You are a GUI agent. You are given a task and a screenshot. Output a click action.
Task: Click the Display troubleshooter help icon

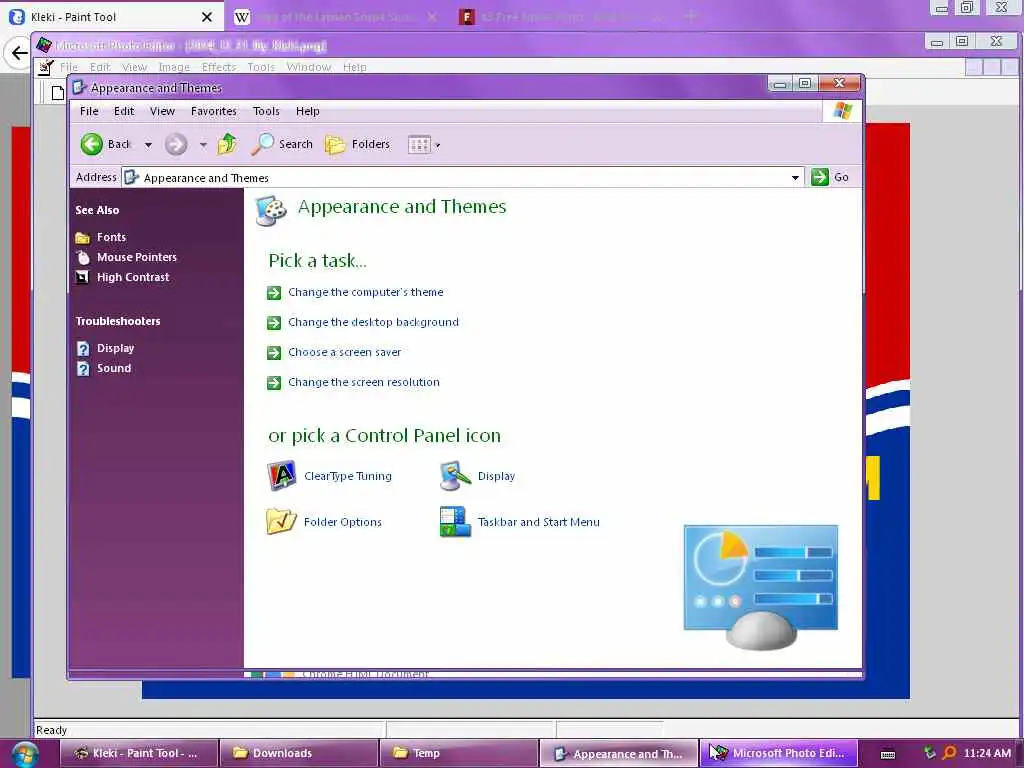83,349
